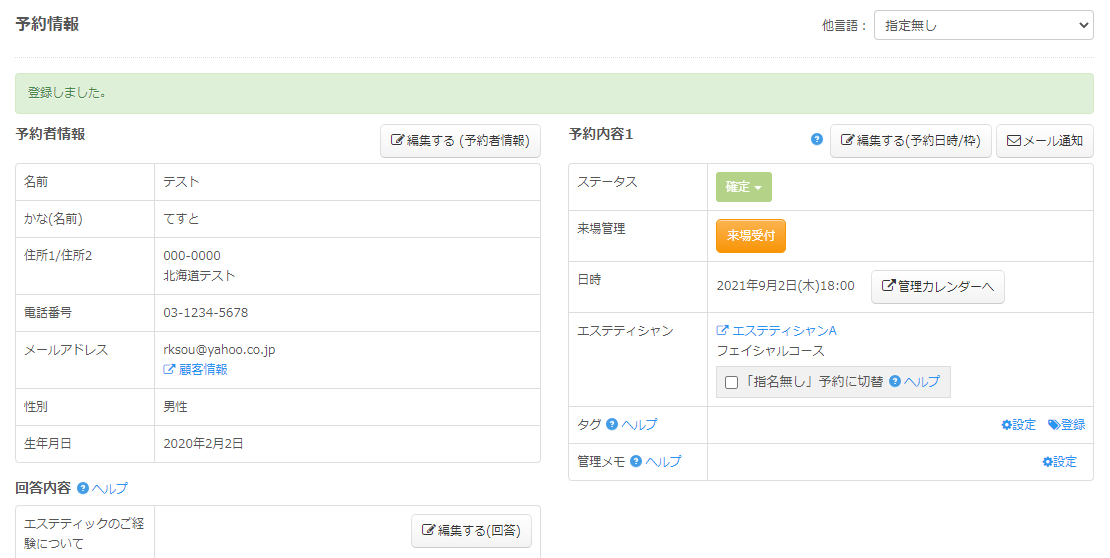Click the gear 設定 icon in 管理メモ row
Viewport: 1110px width, 558px height.
[x=1047, y=462]
